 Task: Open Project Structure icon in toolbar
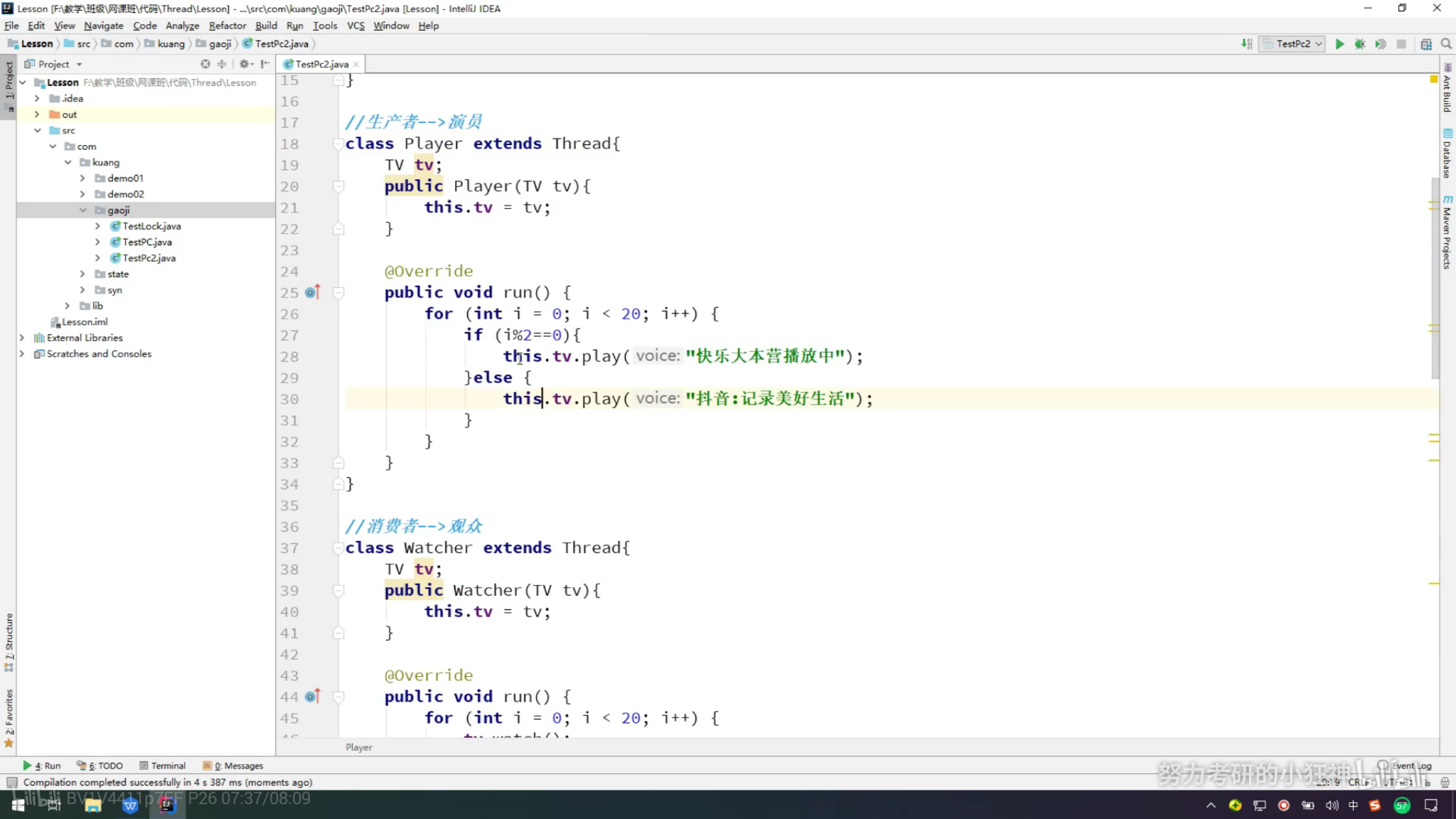pos(1426,44)
